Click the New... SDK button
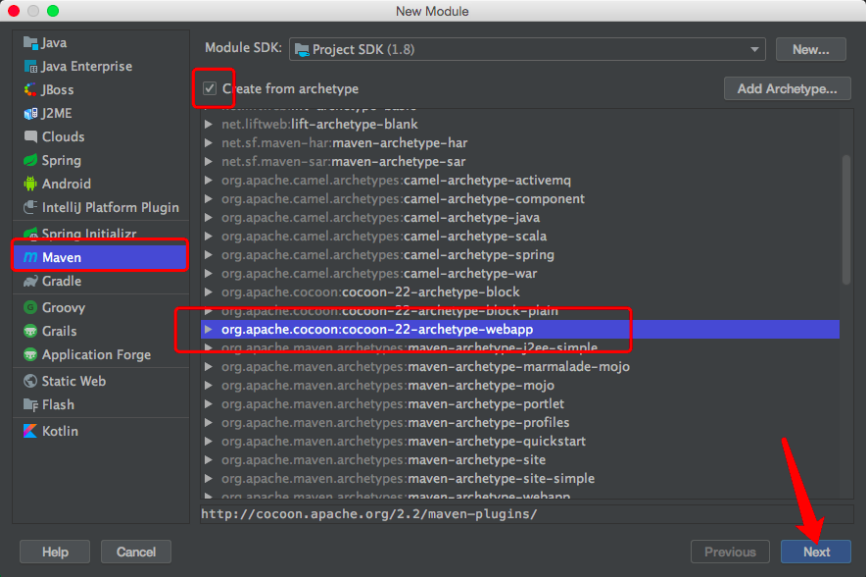Image resolution: width=866 pixels, height=577 pixels. click(x=811, y=50)
